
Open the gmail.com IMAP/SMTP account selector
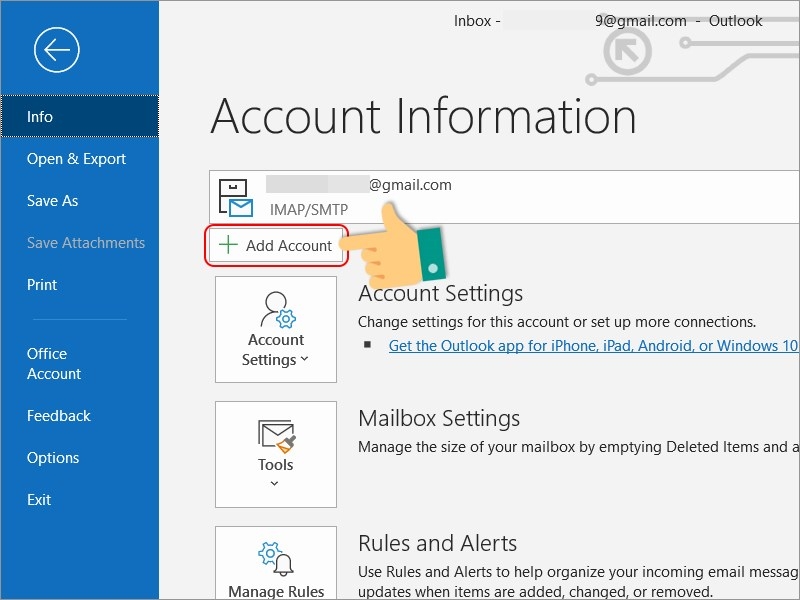[x=504, y=197]
